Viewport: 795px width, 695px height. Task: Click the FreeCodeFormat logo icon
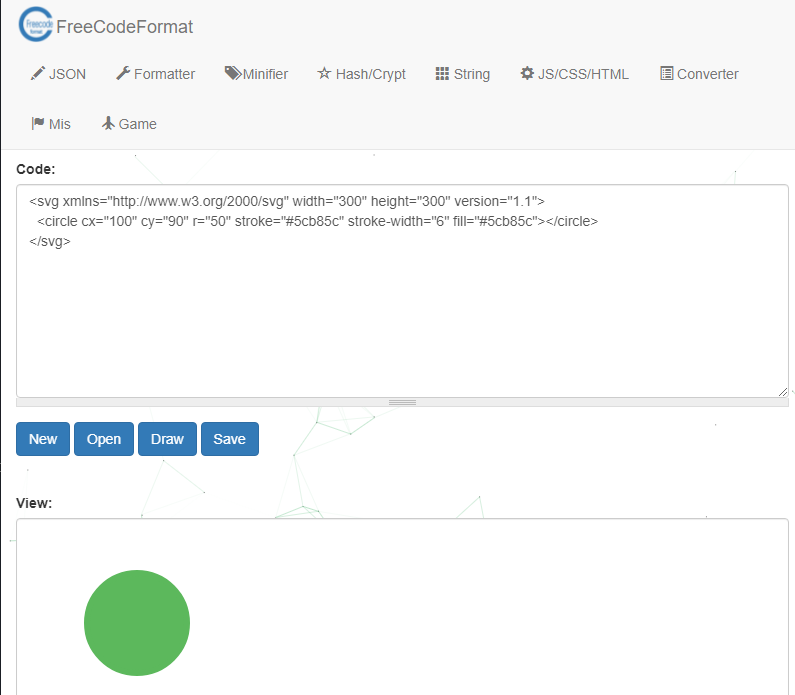pyautogui.click(x=36, y=24)
